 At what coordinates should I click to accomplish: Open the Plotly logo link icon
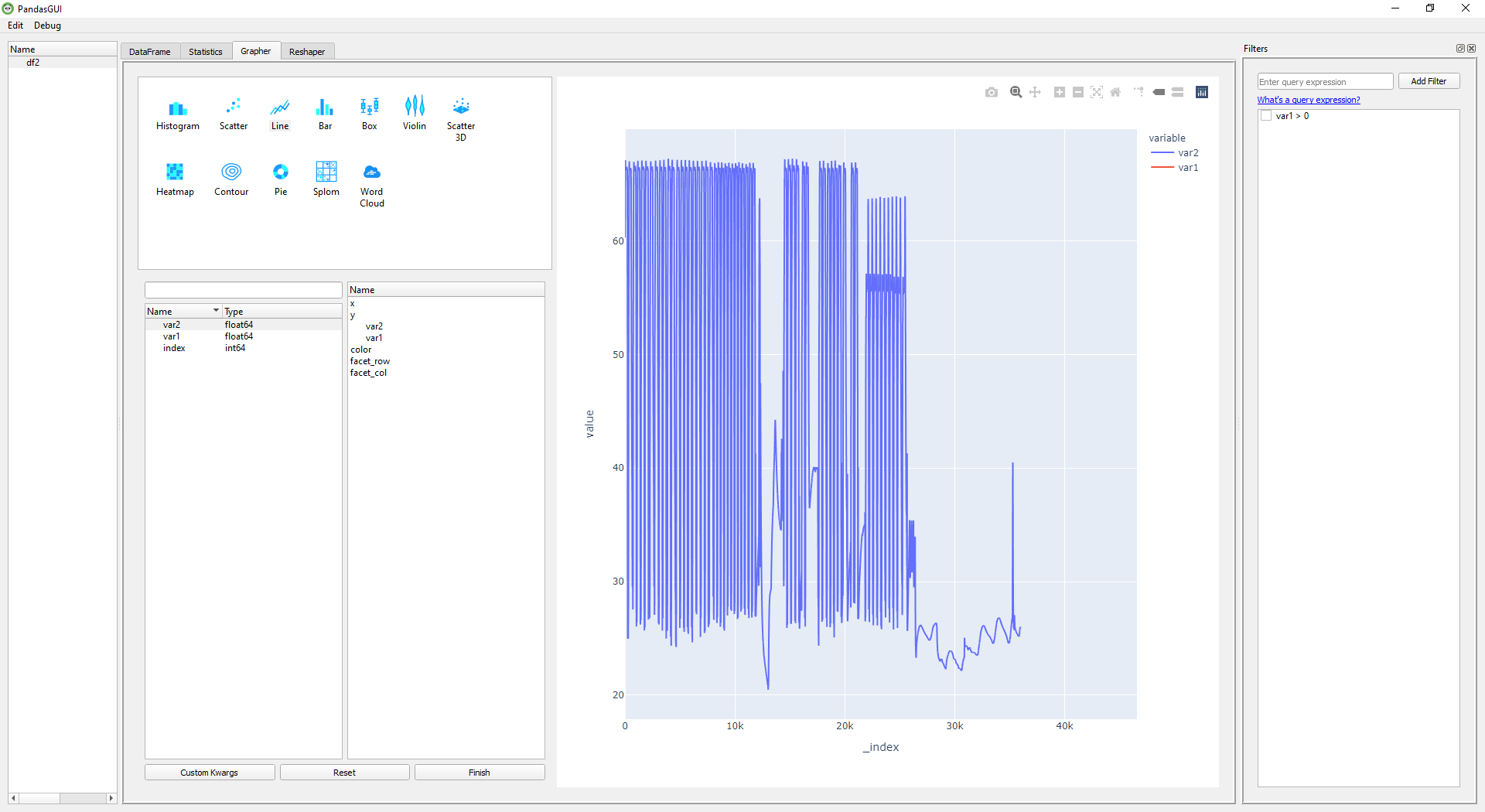point(1202,92)
